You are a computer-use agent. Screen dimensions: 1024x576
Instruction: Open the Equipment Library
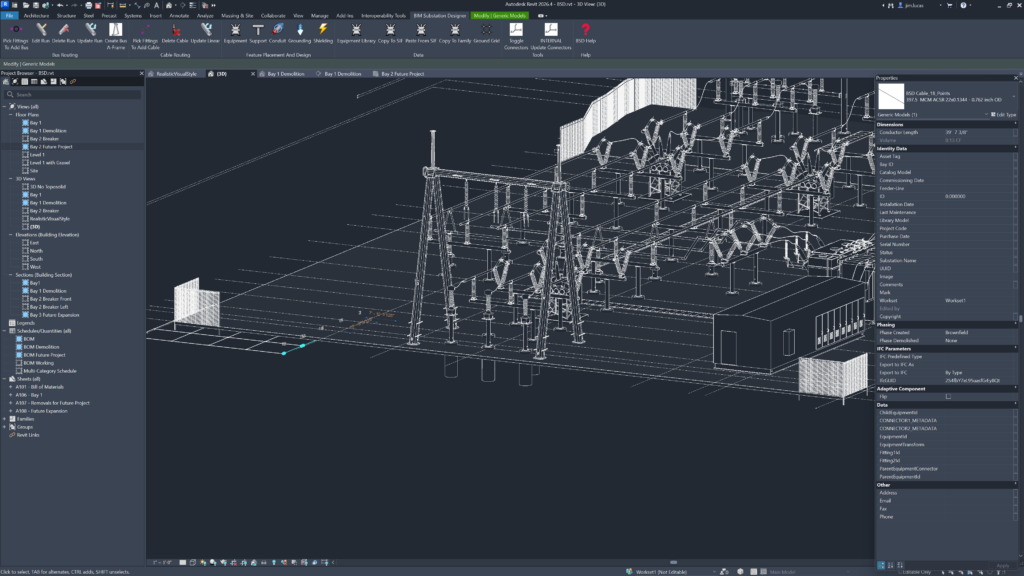pos(356,31)
